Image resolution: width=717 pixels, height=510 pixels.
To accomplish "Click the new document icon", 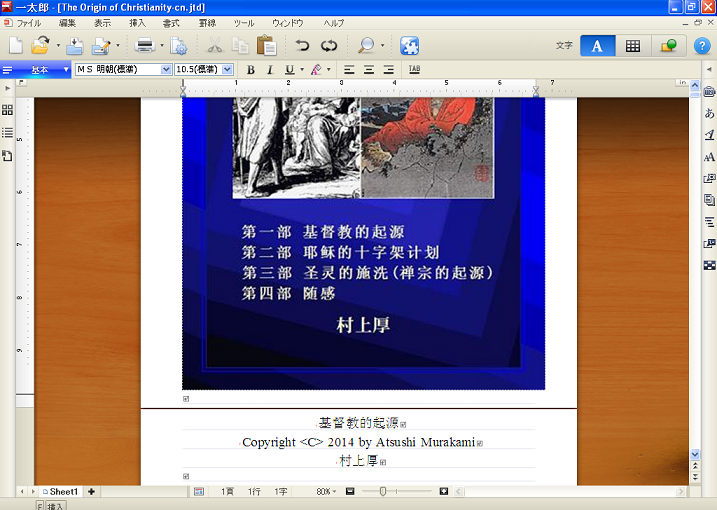I will tap(15, 45).
